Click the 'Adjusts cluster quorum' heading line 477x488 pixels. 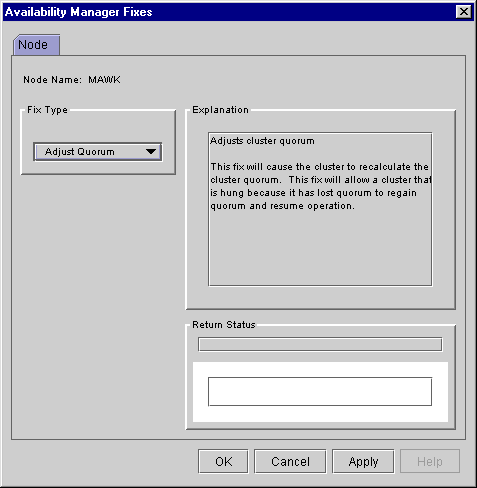pos(262,141)
